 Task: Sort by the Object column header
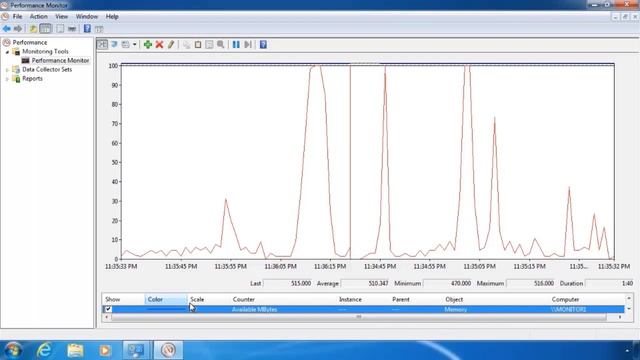(495, 299)
